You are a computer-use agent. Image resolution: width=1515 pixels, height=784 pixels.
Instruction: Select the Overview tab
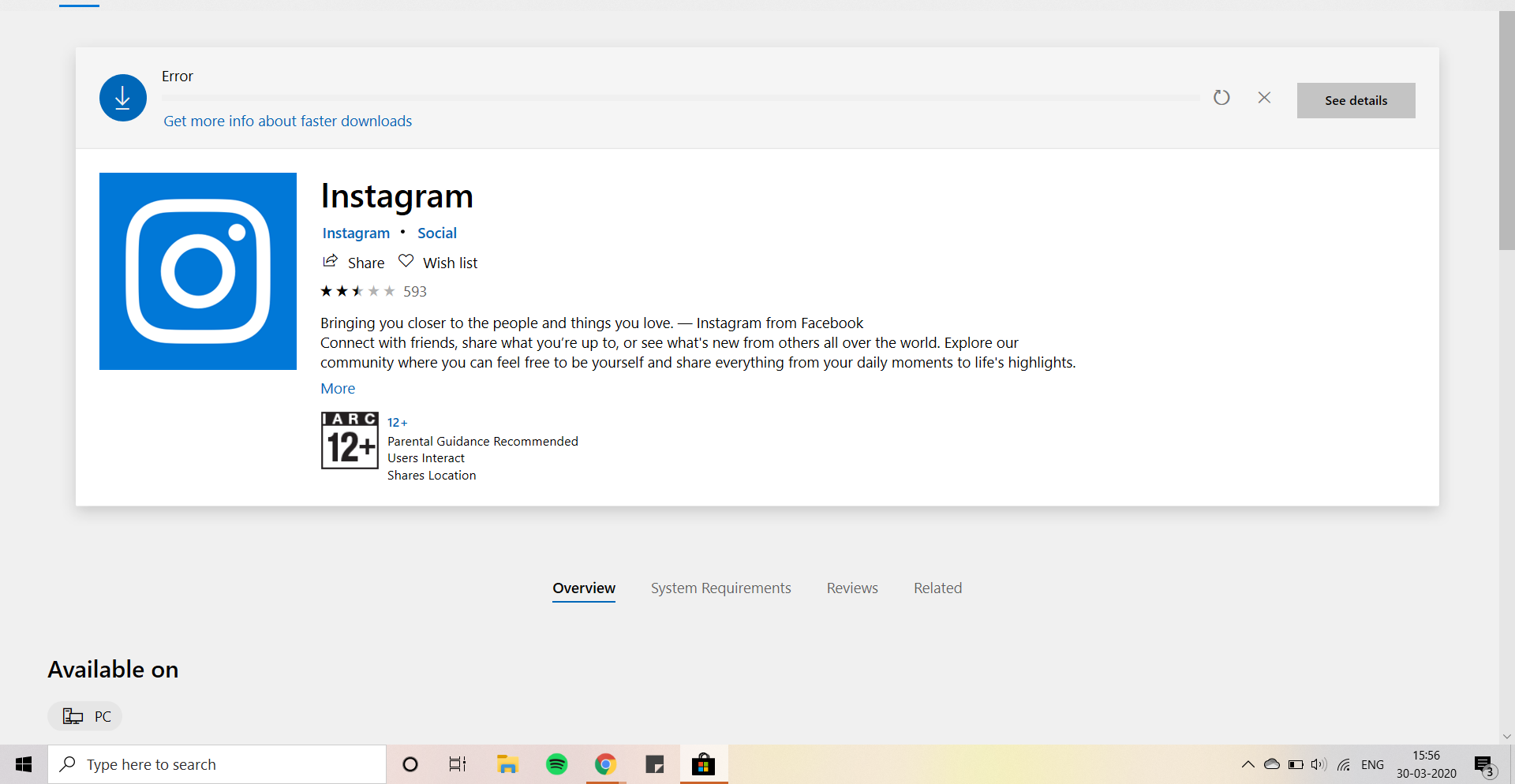(x=584, y=588)
